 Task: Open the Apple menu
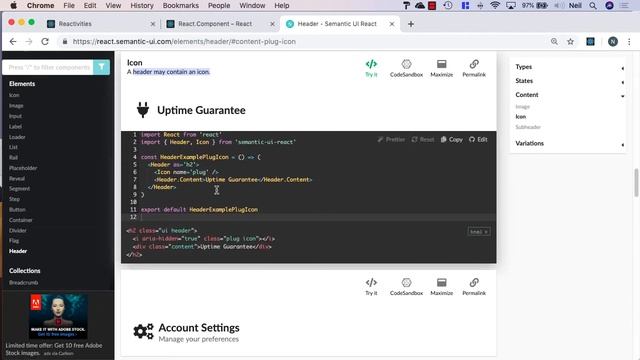(13, 5)
